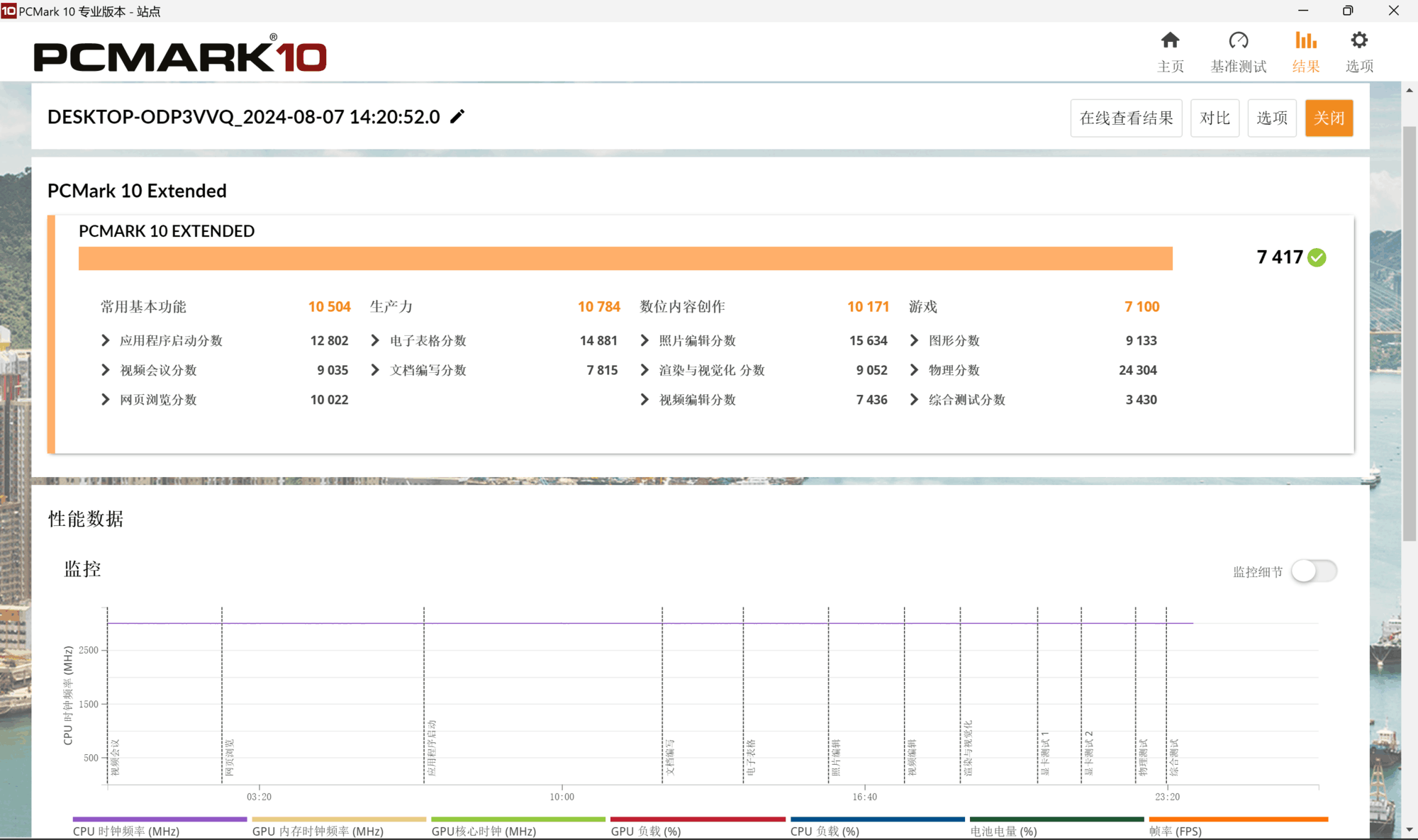Click the green validated checkmark next to 7 417
The image size is (1418, 840).
point(1317,257)
